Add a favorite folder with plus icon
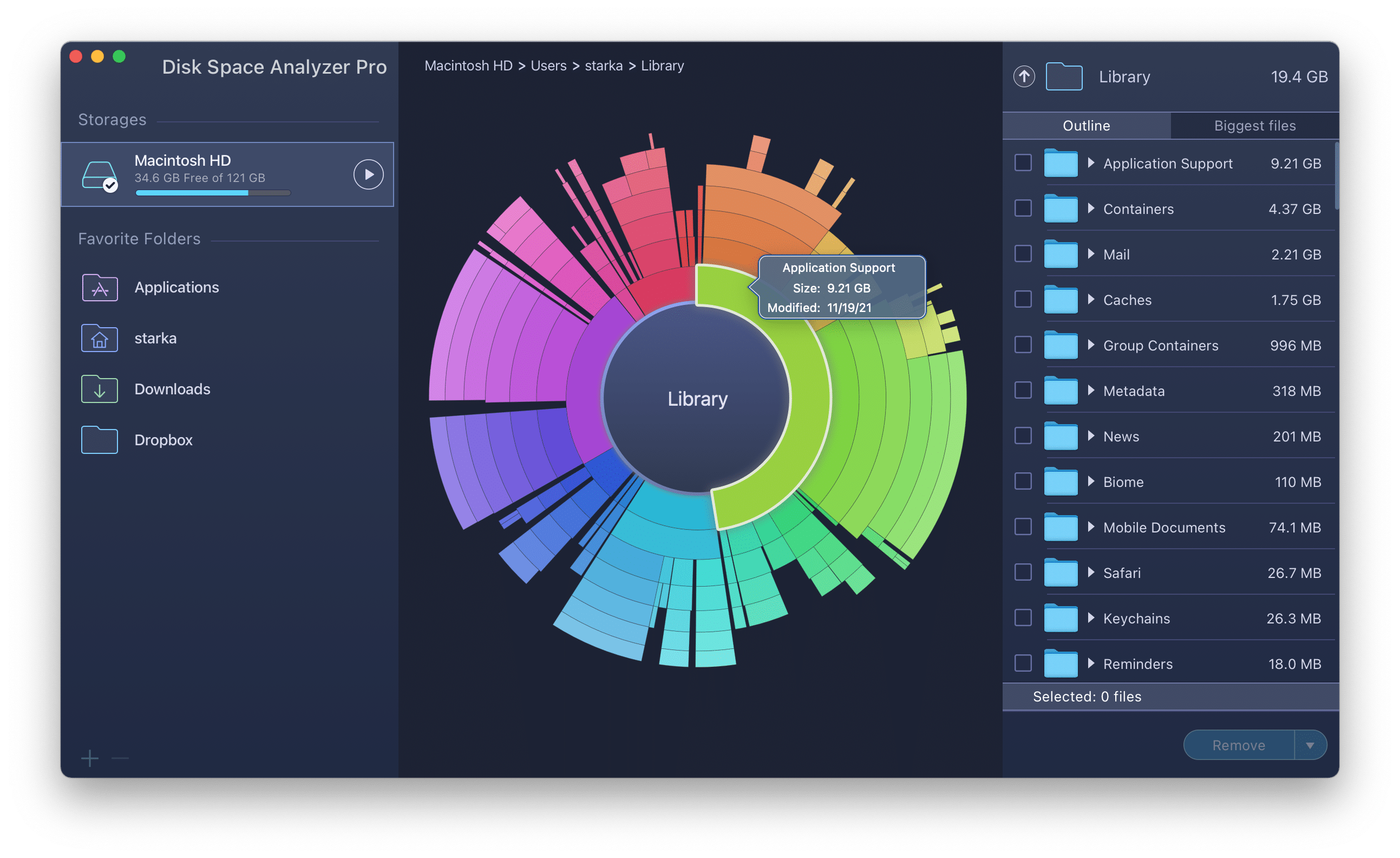The width and height of the screenshot is (1400, 858). tap(89, 758)
